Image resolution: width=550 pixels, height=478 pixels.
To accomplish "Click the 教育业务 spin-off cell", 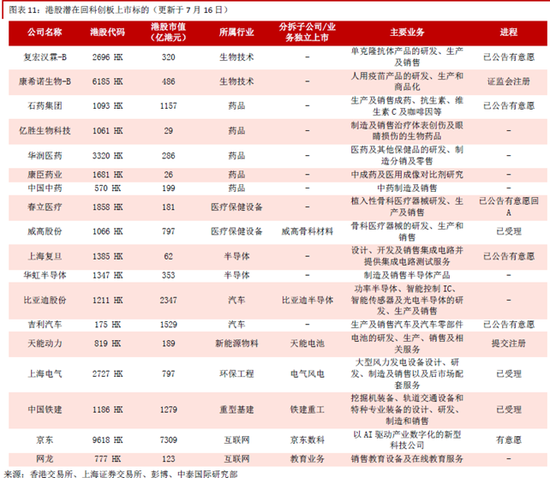I will [307, 459].
